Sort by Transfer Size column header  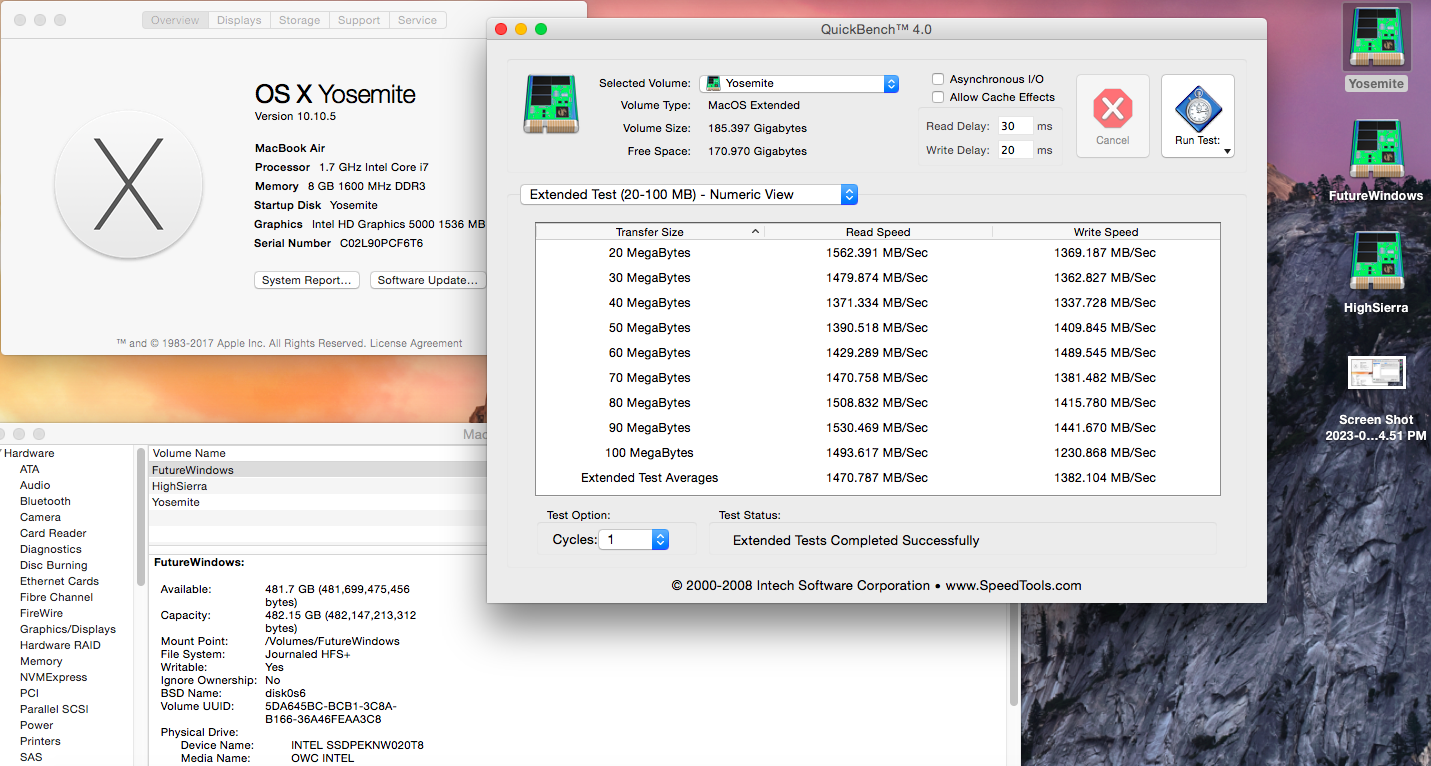(x=650, y=232)
